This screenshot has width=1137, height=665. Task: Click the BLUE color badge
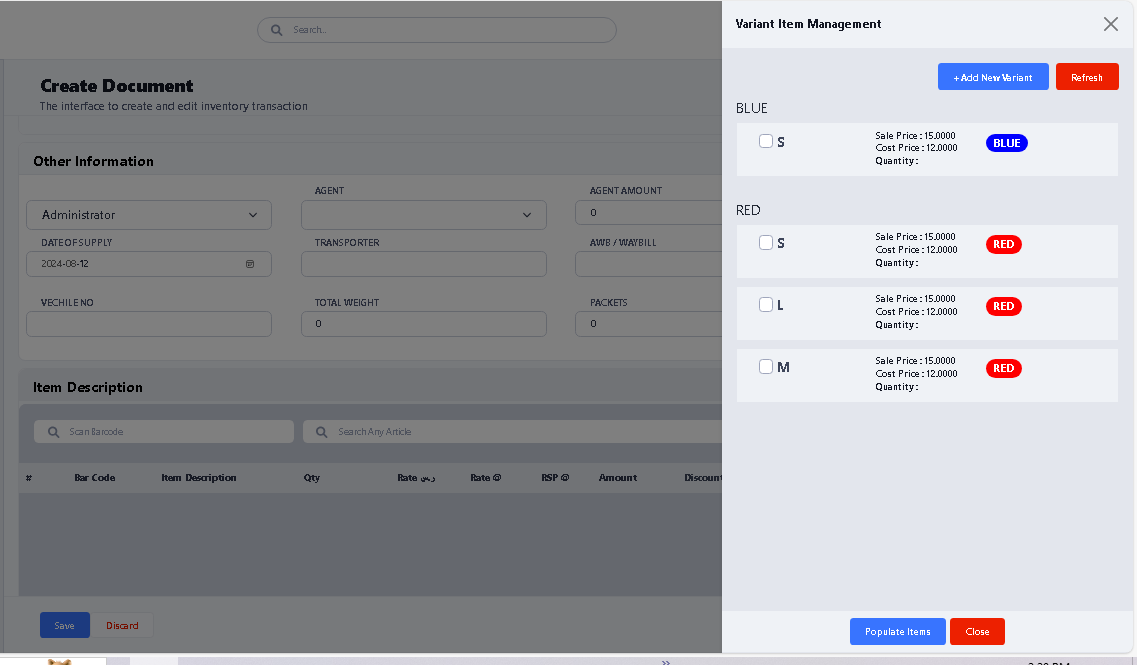point(1006,143)
